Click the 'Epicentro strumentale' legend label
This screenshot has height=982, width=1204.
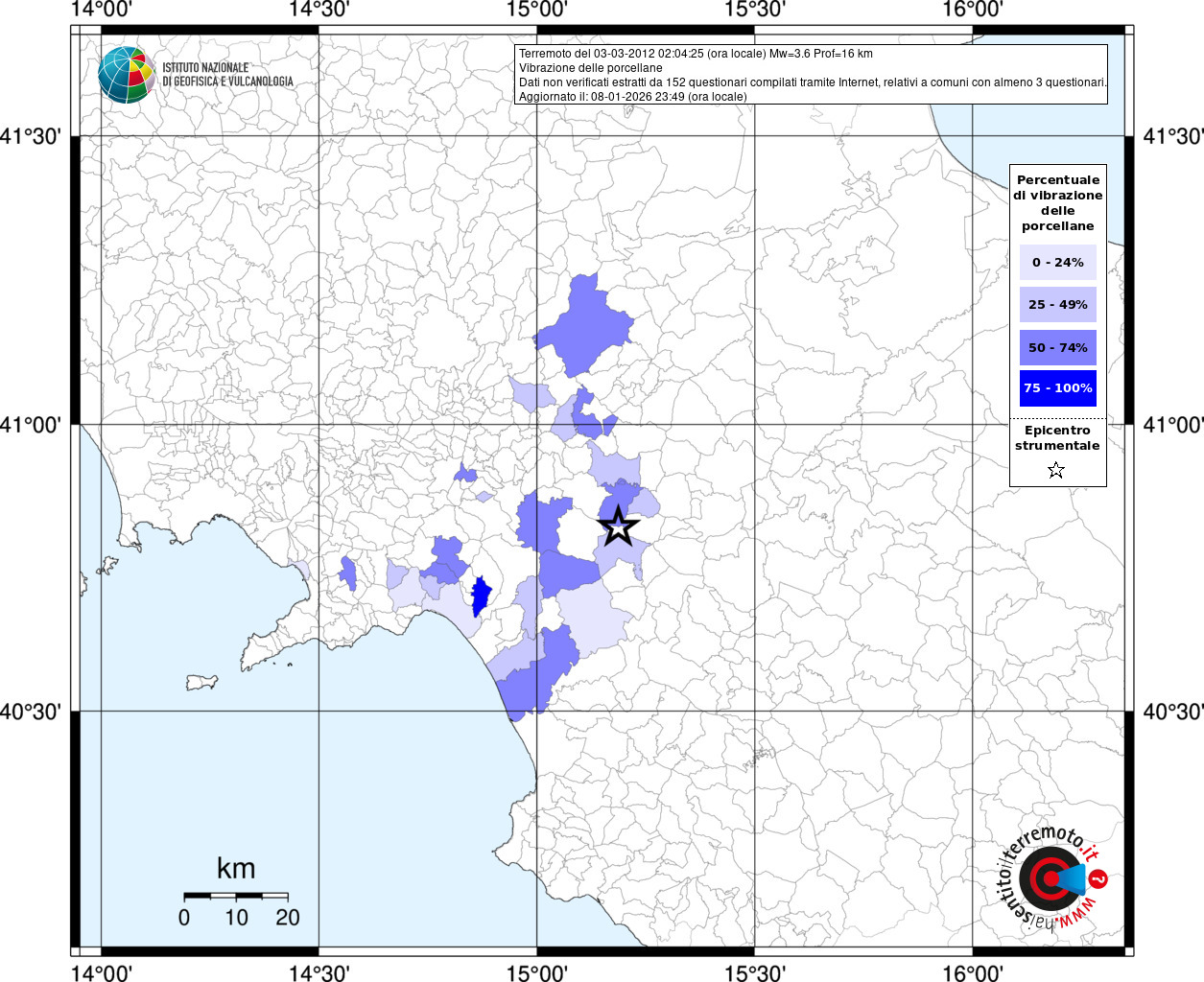(1057, 438)
